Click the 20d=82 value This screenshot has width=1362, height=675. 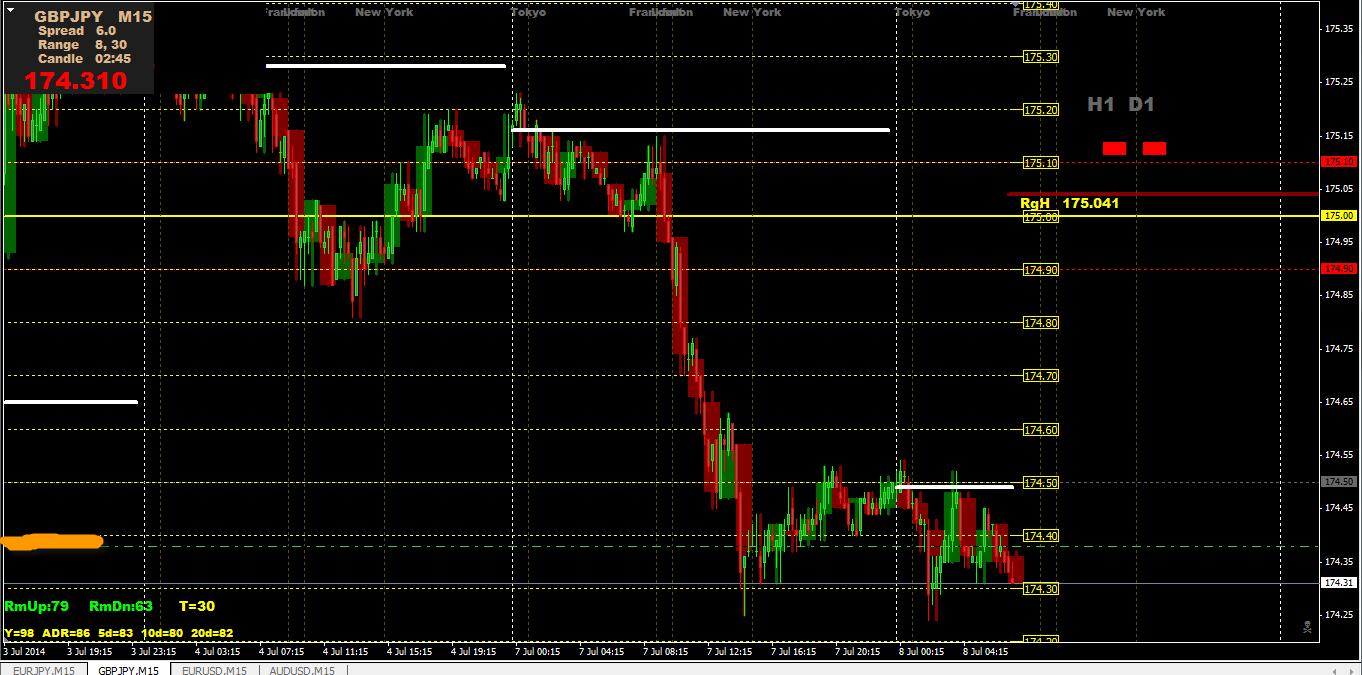click(212, 633)
